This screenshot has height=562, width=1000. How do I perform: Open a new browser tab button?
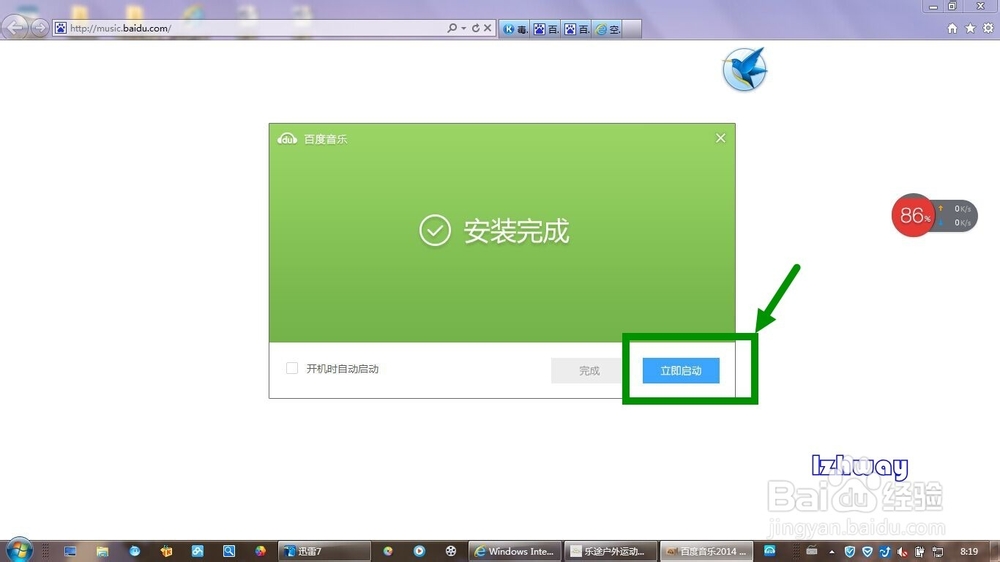[631, 29]
